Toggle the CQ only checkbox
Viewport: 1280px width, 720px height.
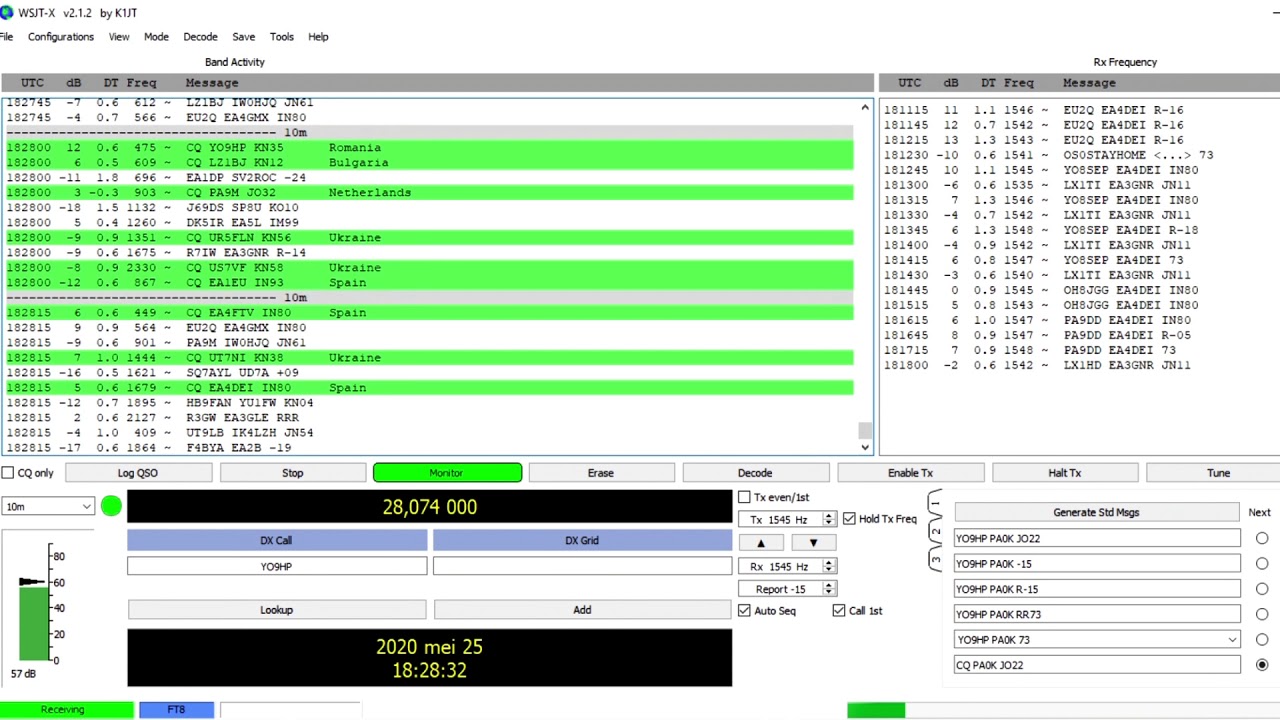[x=8, y=473]
